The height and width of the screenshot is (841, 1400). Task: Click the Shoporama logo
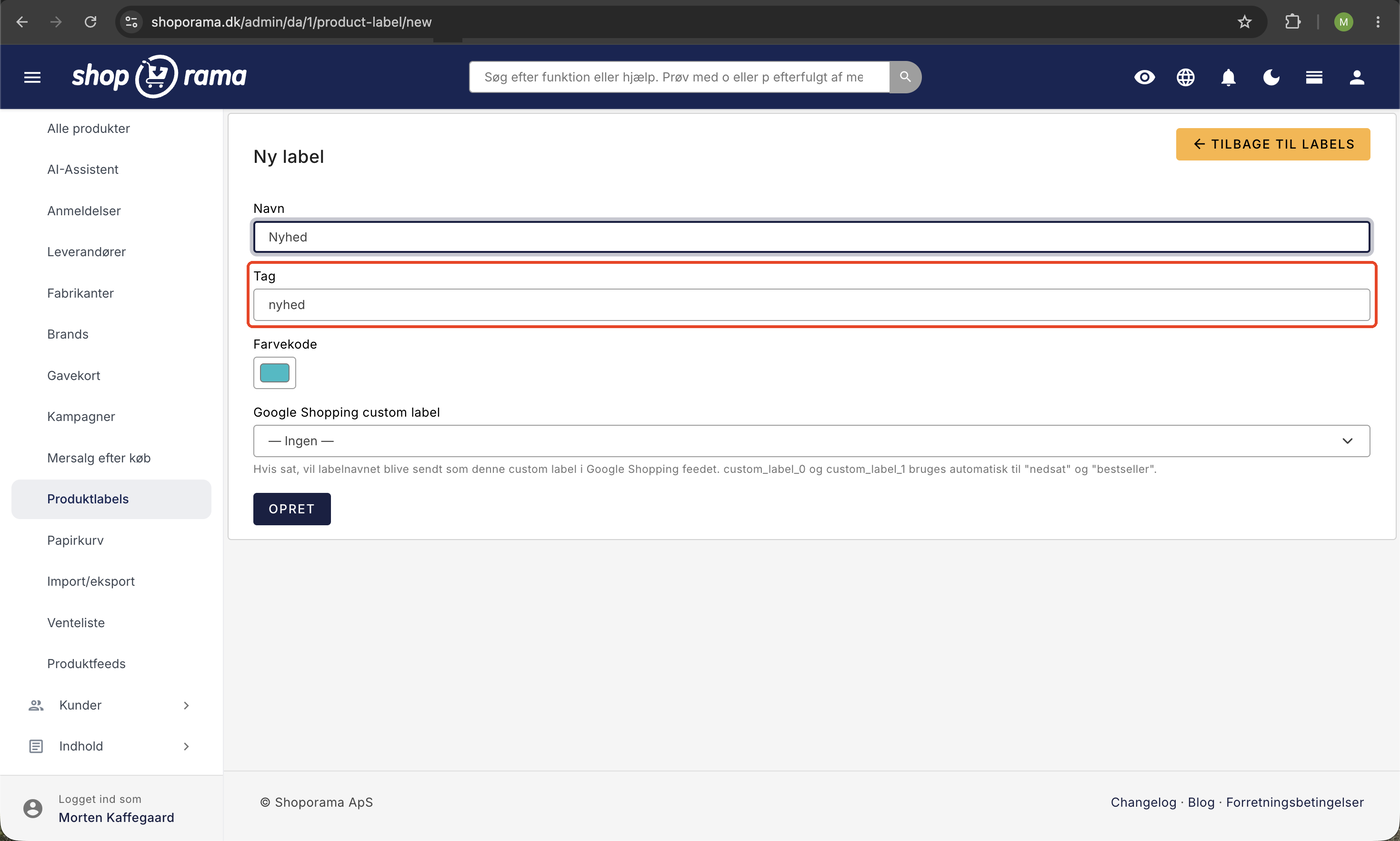(159, 76)
